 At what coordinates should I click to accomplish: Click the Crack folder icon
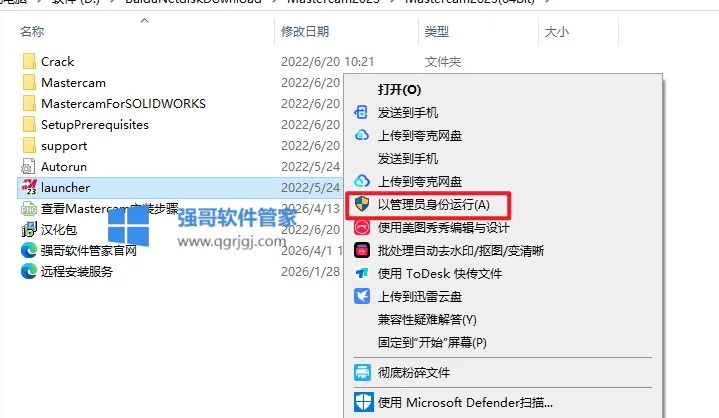coord(29,61)
